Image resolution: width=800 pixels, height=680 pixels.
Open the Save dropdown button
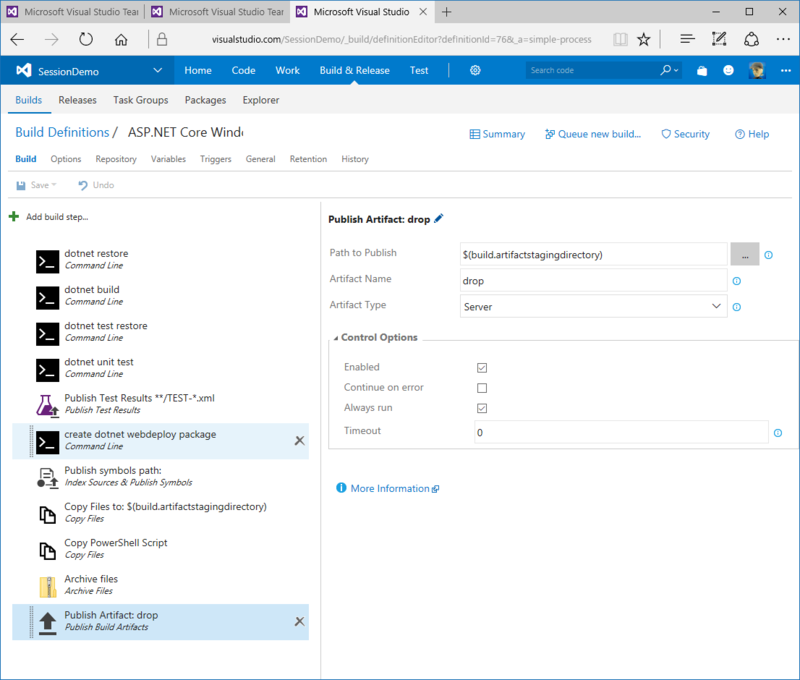point(36,185)
